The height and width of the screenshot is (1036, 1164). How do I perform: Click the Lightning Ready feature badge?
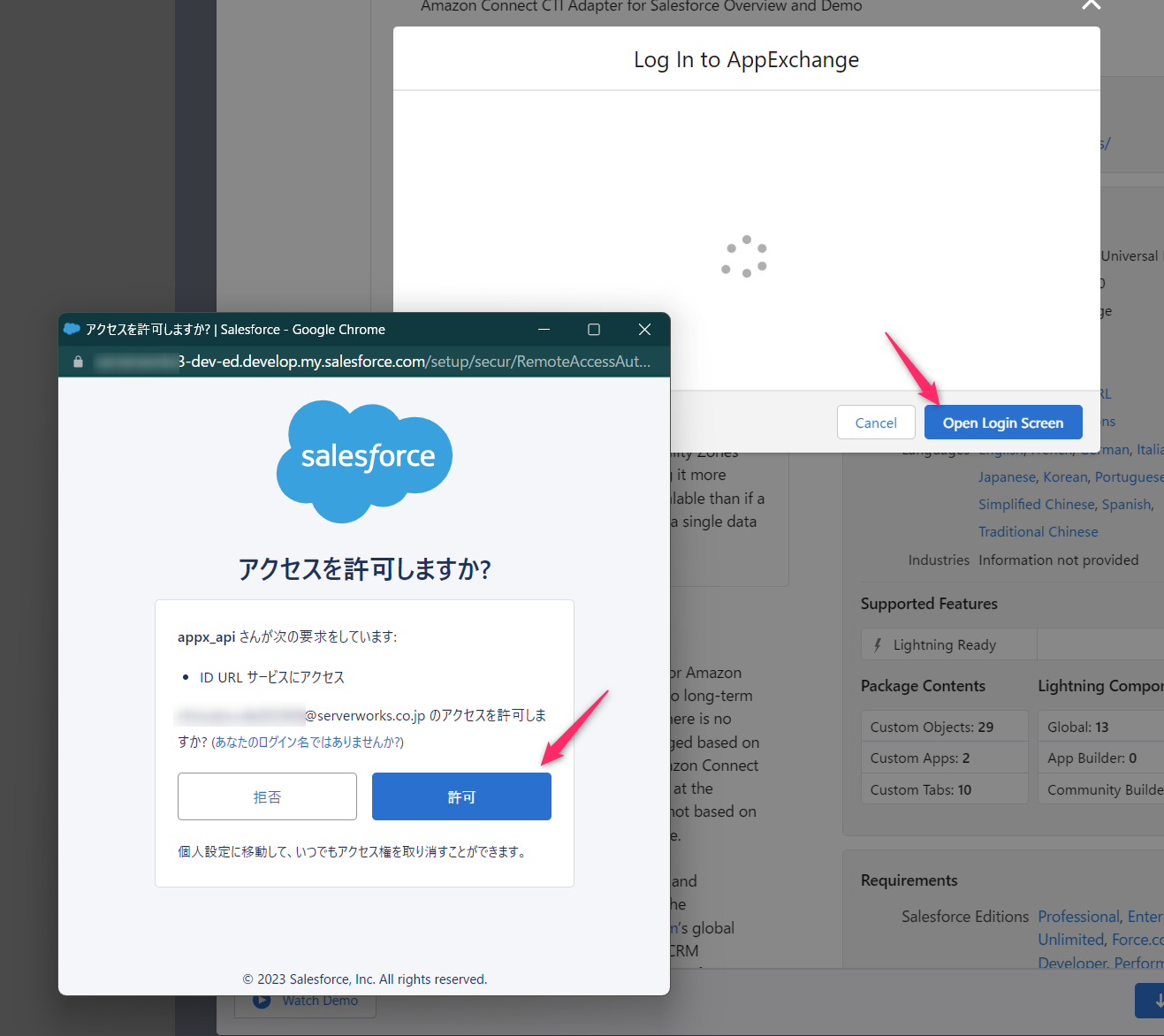[949, 644]
